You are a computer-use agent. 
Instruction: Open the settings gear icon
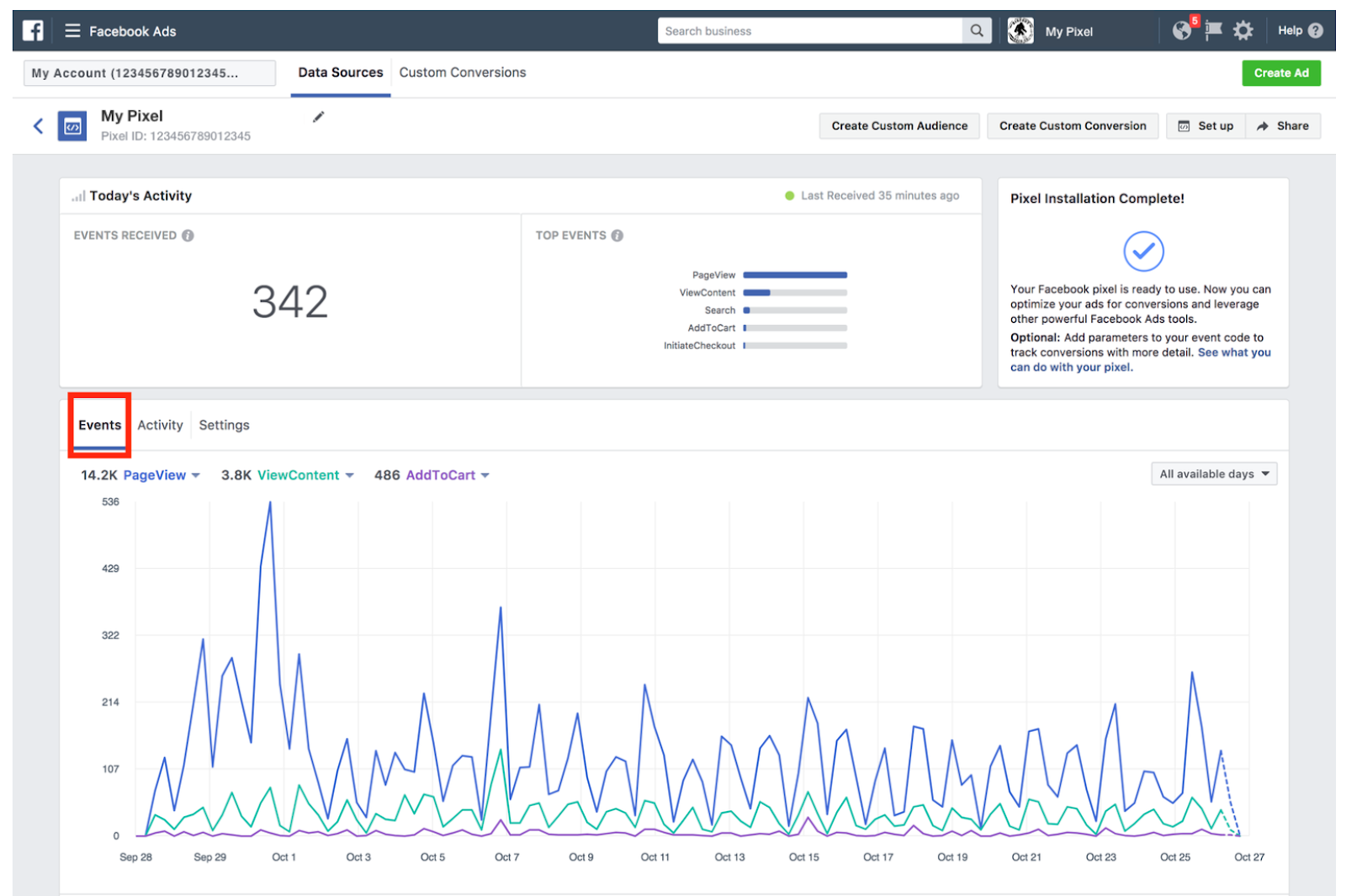coord(1243,31)
